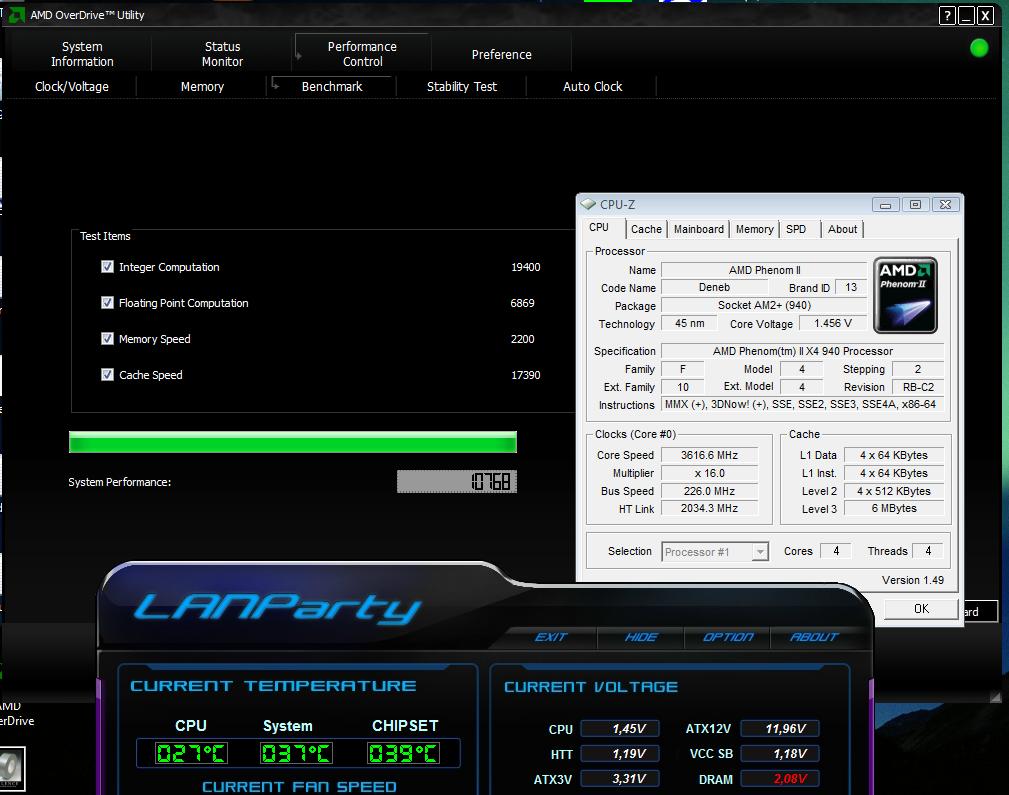Image resolution: width=1009 pixels, height=795 pixels.
Task: Click the Integer Computation score 19400
Action: click(526, 267)
